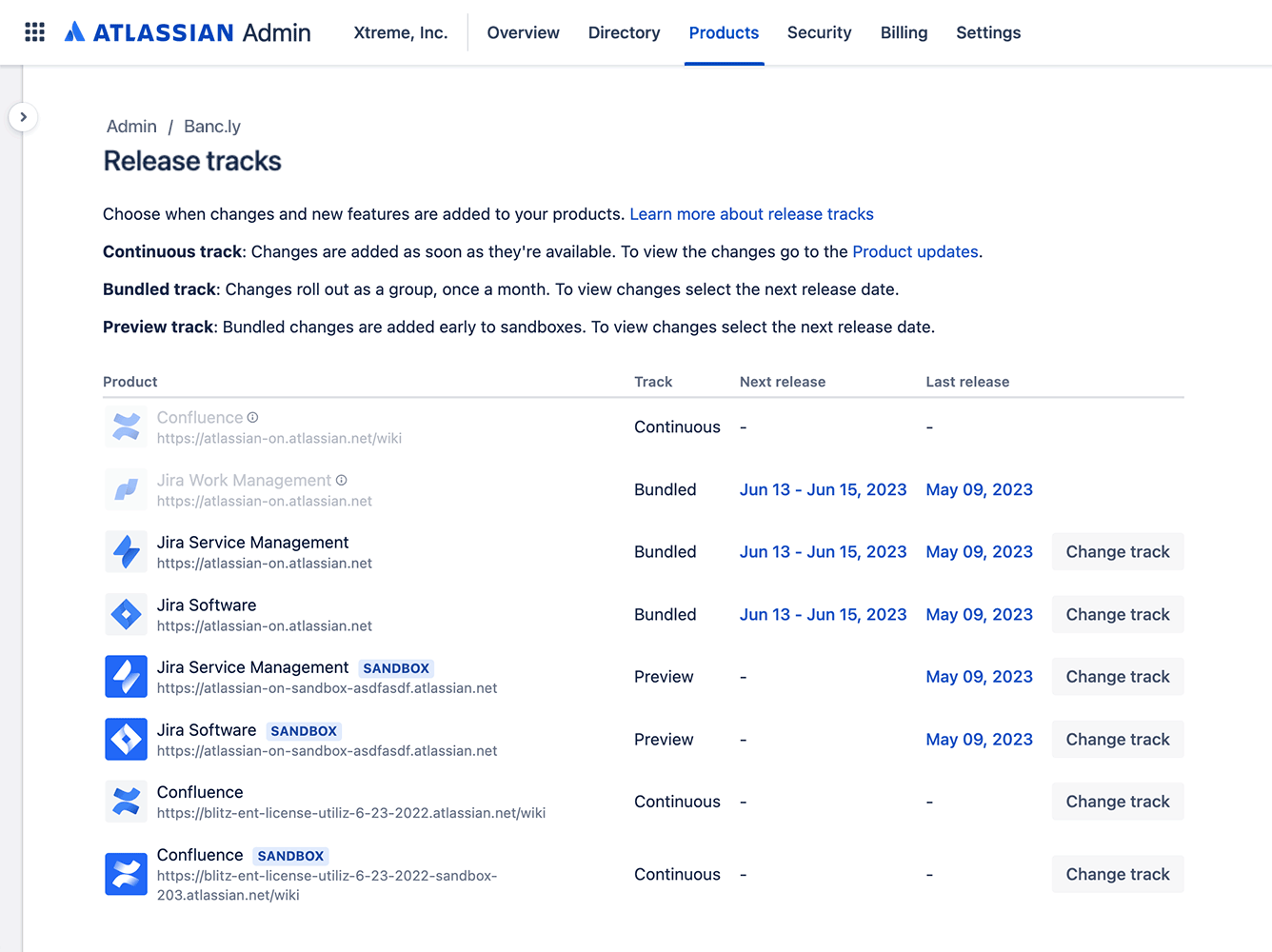Image resolution: width=1272 pixels, height=952 pixels.
Task: Go to the Security tab
Action: [x=819, y=32]
